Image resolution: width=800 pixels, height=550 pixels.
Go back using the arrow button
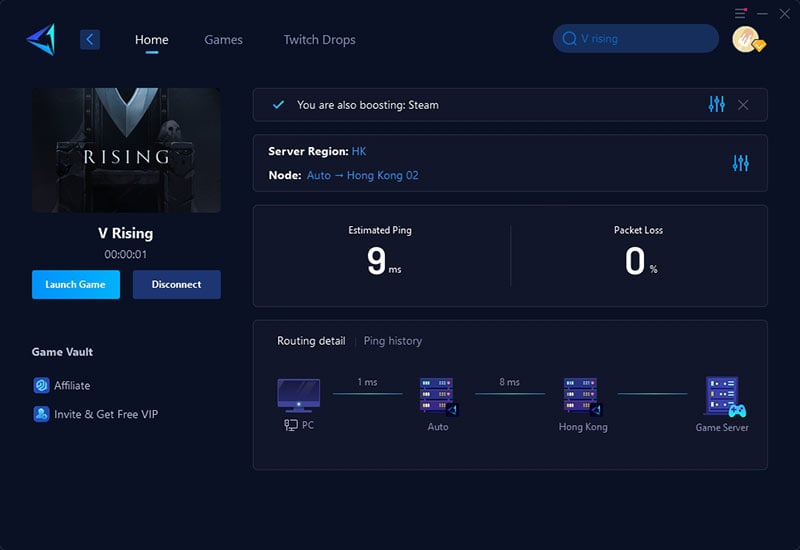click(x=90, y=39)
